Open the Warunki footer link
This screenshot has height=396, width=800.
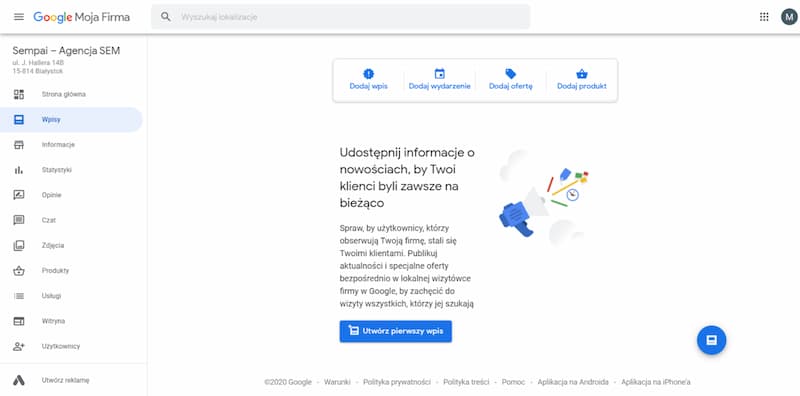point(337,382)
